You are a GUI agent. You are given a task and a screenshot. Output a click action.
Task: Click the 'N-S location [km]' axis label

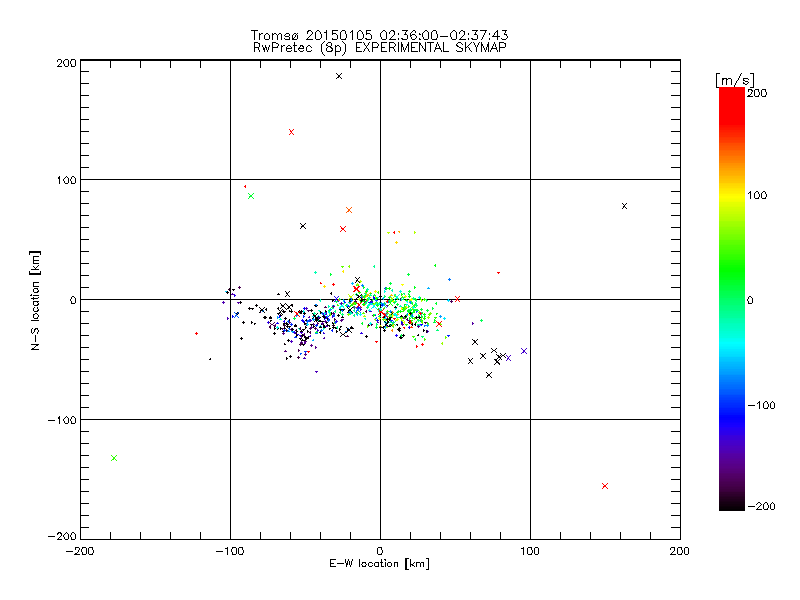pyautogui.click(x=35, y=301)
